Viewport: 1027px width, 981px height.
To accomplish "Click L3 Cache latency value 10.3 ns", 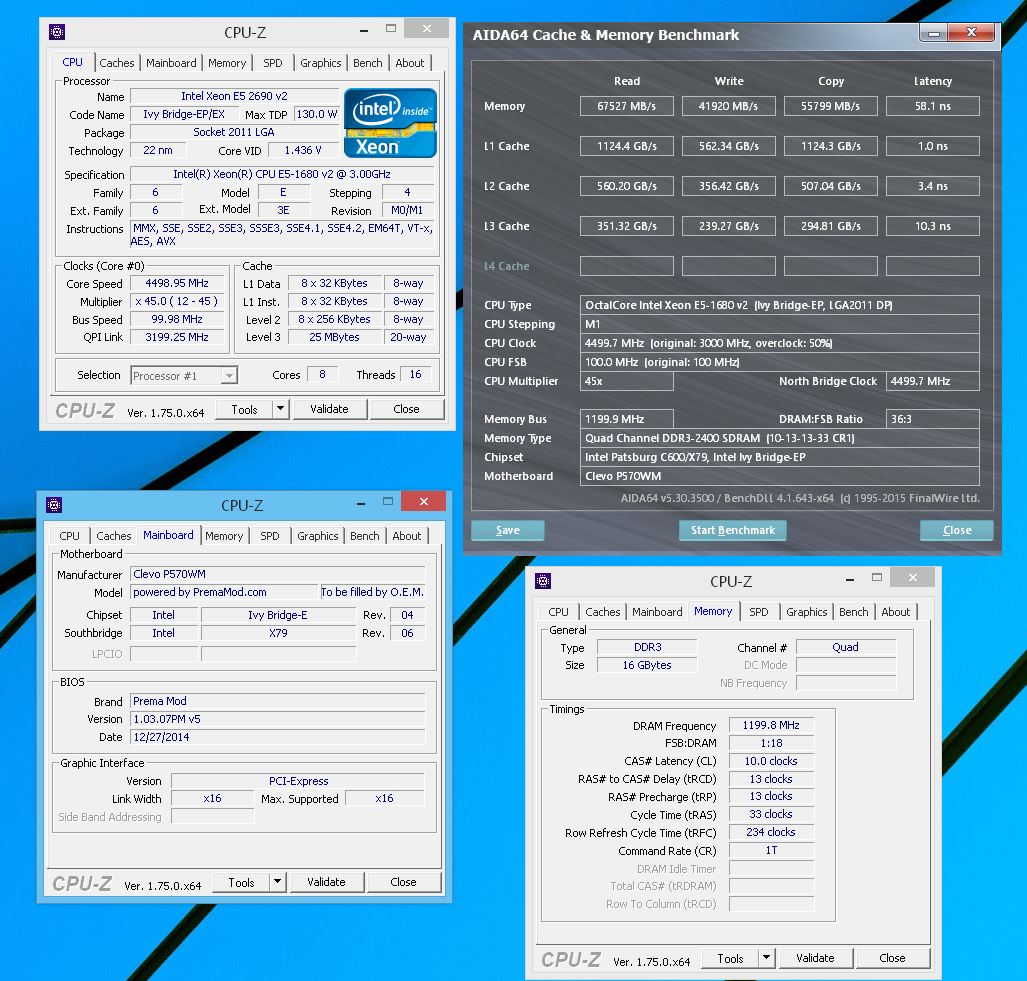I will coord(933,226).
